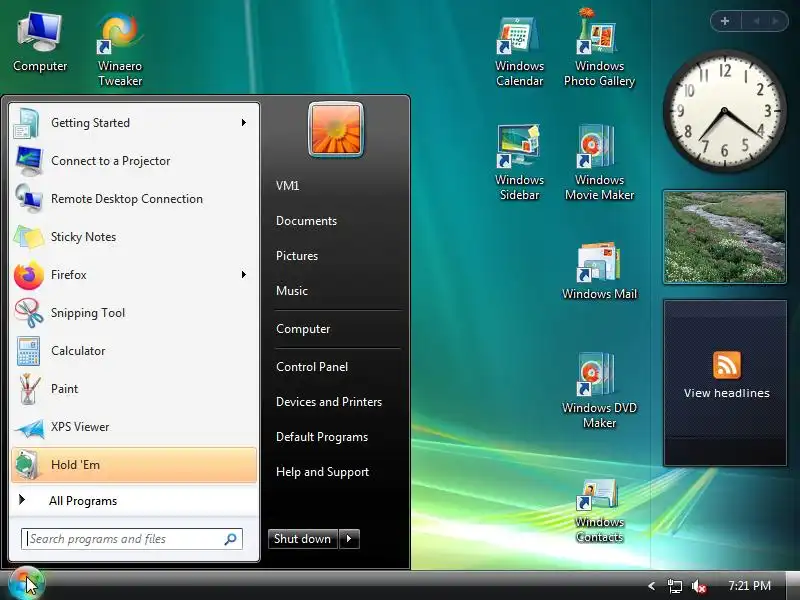
Task: Open the Windows Photo Gallery shortcut
Action: point(599,48)
